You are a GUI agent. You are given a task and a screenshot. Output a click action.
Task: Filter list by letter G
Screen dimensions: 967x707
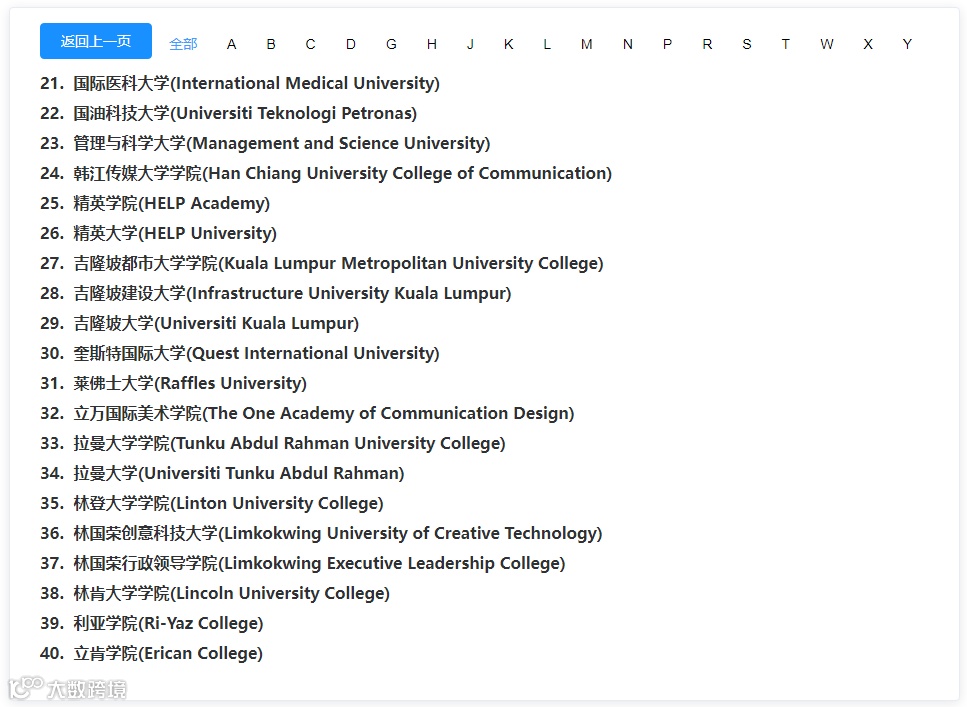[x=391, y=44]
